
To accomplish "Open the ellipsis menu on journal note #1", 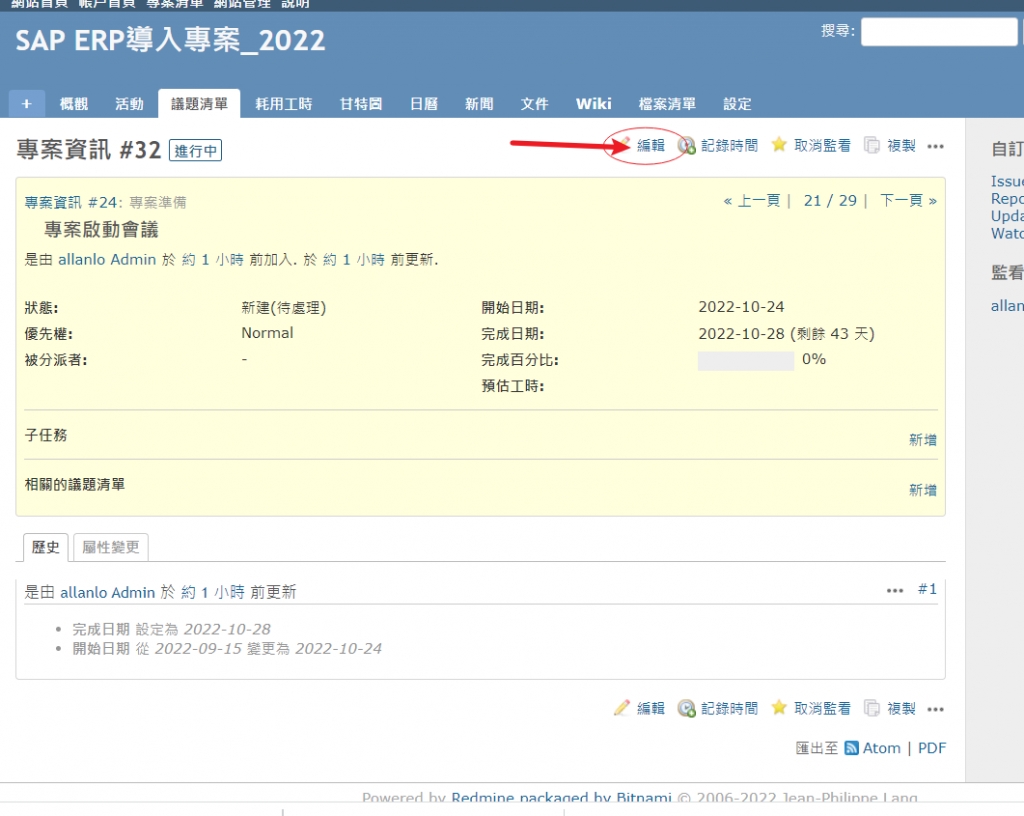I will 895,590.
